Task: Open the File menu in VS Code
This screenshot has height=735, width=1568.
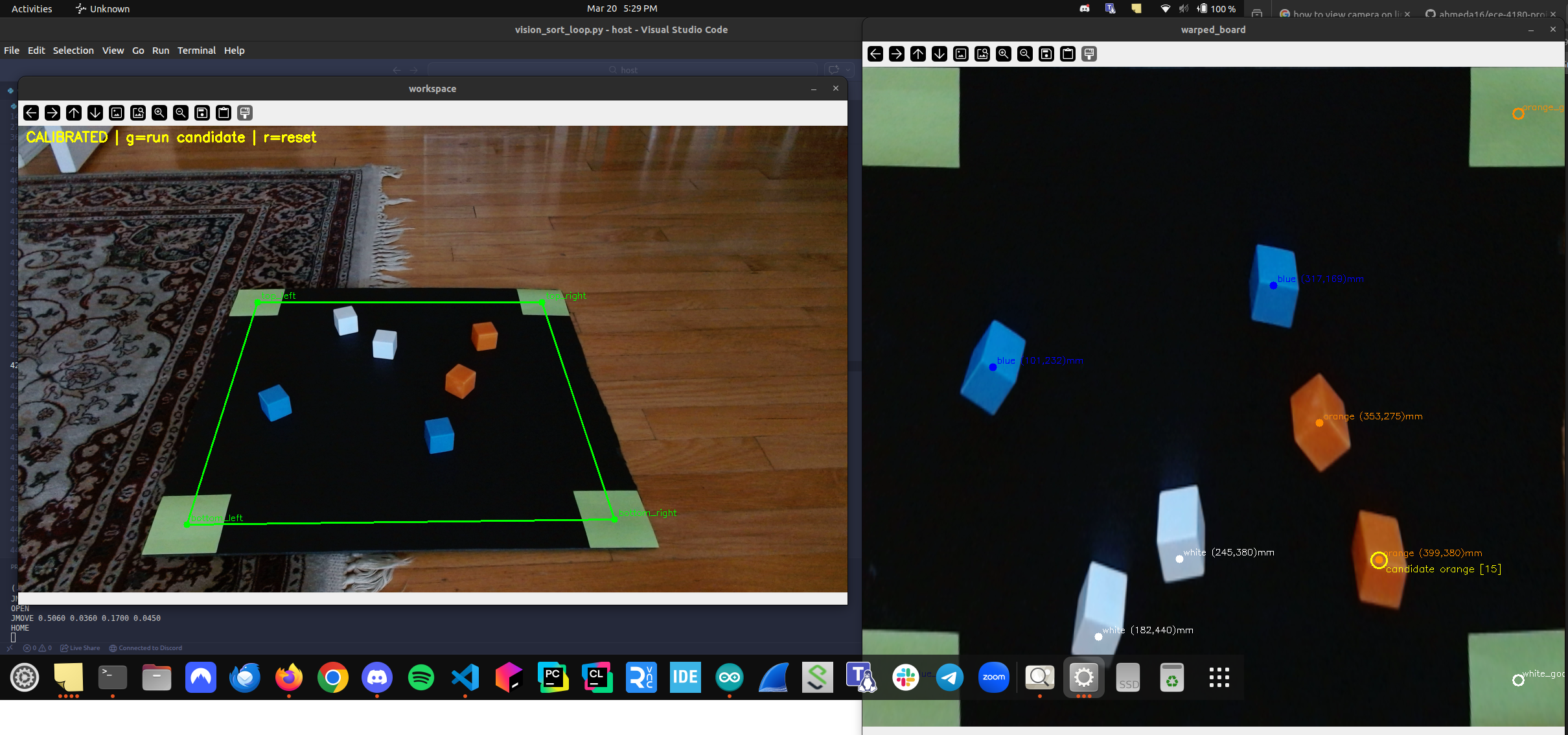Action: (12, 51)
